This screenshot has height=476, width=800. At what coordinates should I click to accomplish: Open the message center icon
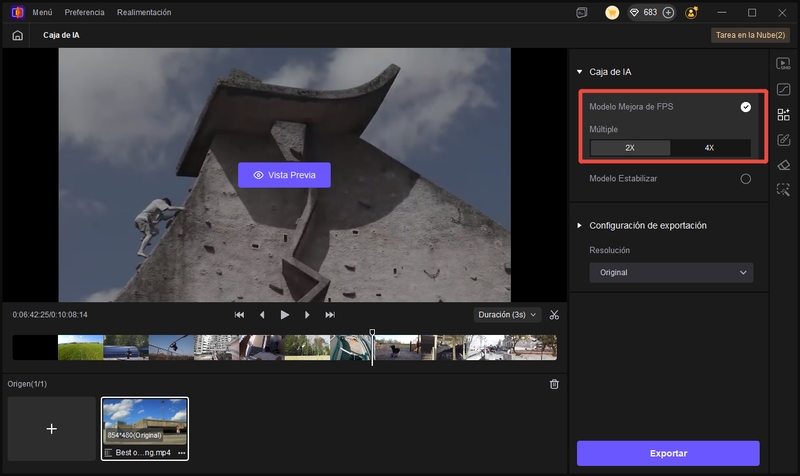(582, 13)
